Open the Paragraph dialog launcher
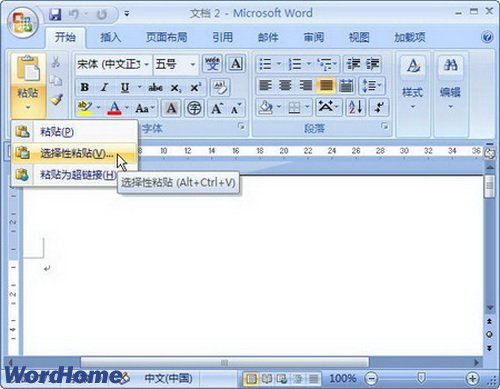The height and width of the screenshot is (389, 500). (x=384, y=126)
